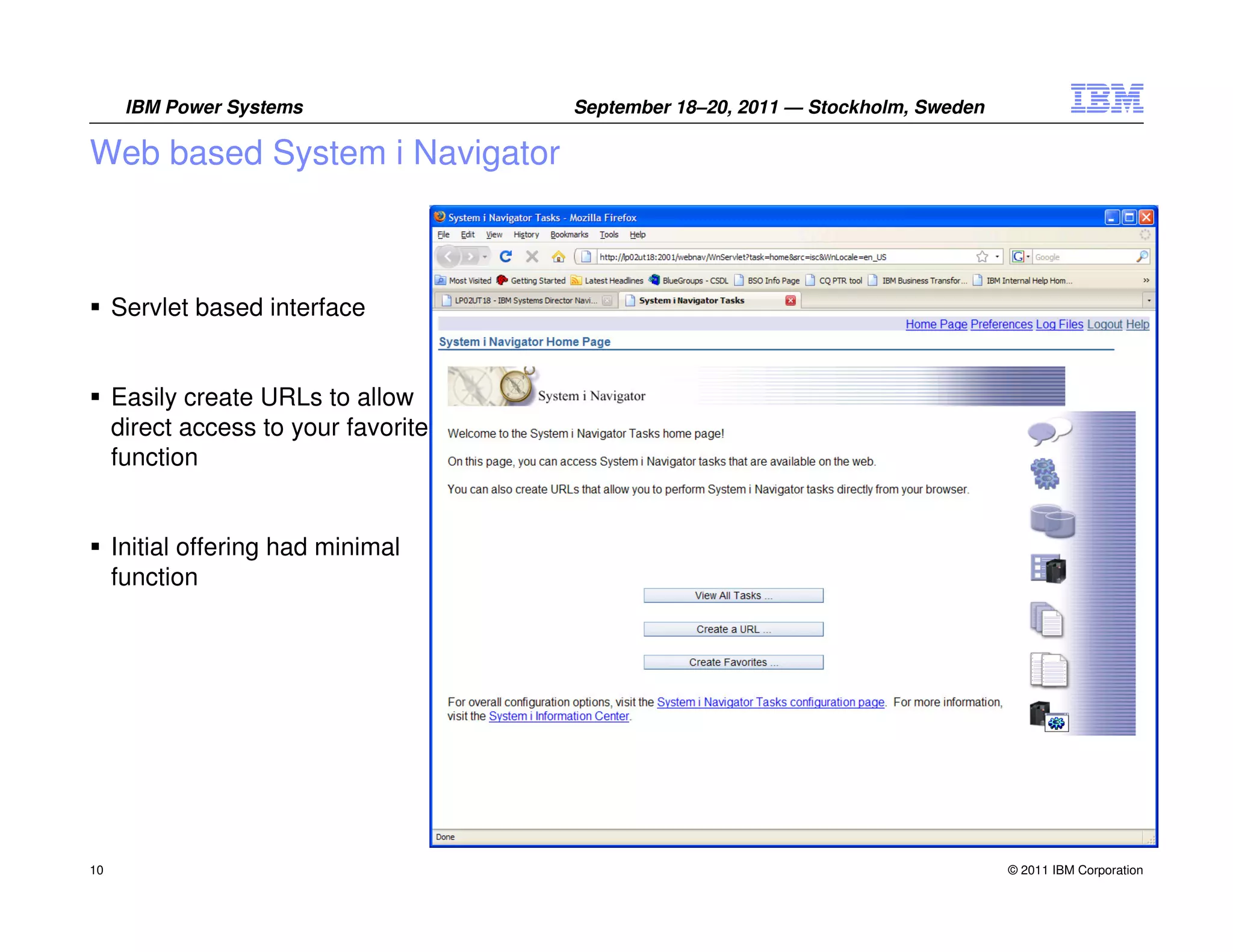This screenshot has height=952, width=1233.
Task: Click the Google search engine icon
Action: (1018, 257)
